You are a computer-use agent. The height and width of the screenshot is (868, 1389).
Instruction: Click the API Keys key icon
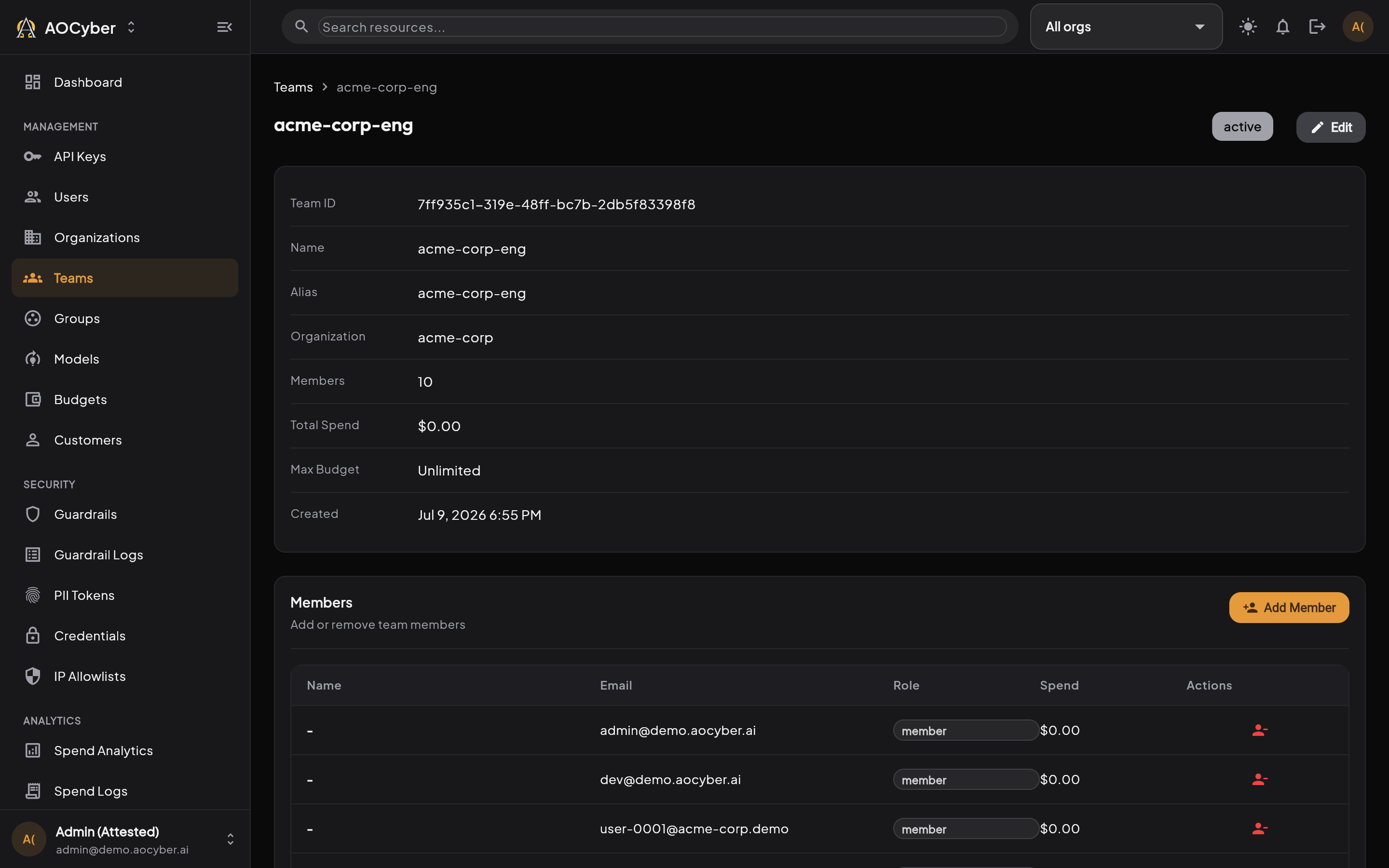(x=33, y=156)
